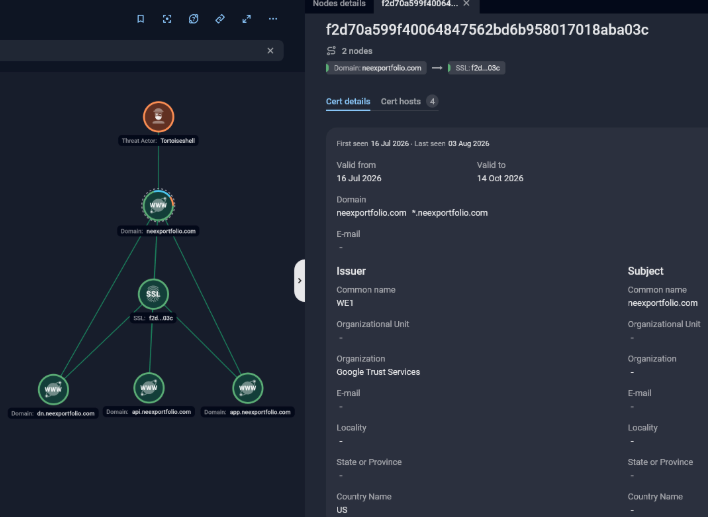The image size is (708, 517).
Task: Close the f2d70a599f40064... tab
Action: pos(466,4)
